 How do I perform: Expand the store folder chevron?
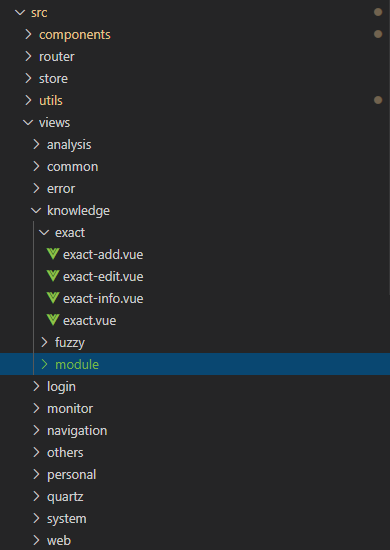pyautogui.click(x=28, y=78)
